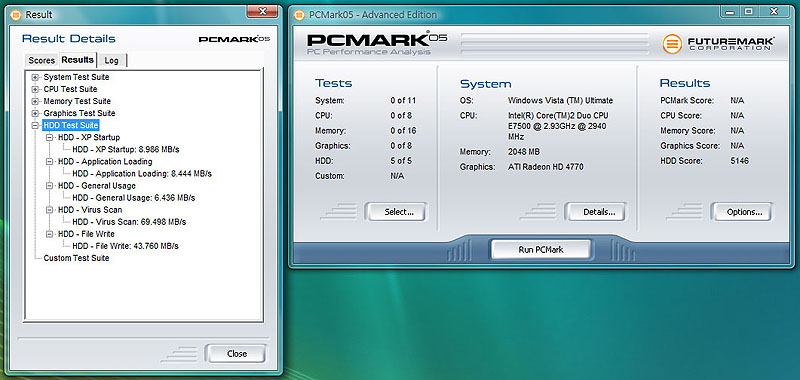Expand the Graphics Test Suite node
Image resolution: width=800 pixels, height=380 pixels.
coord(35,114)
